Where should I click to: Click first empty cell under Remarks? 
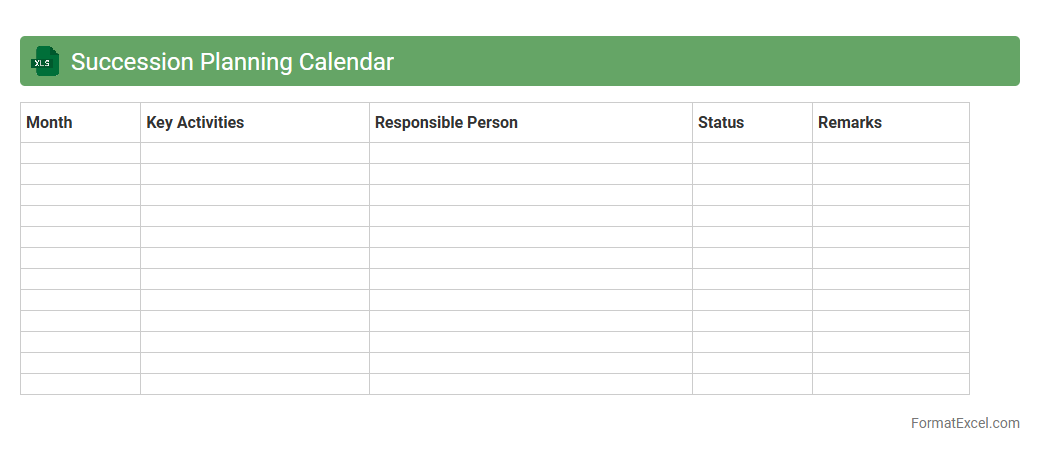point(890,153)
